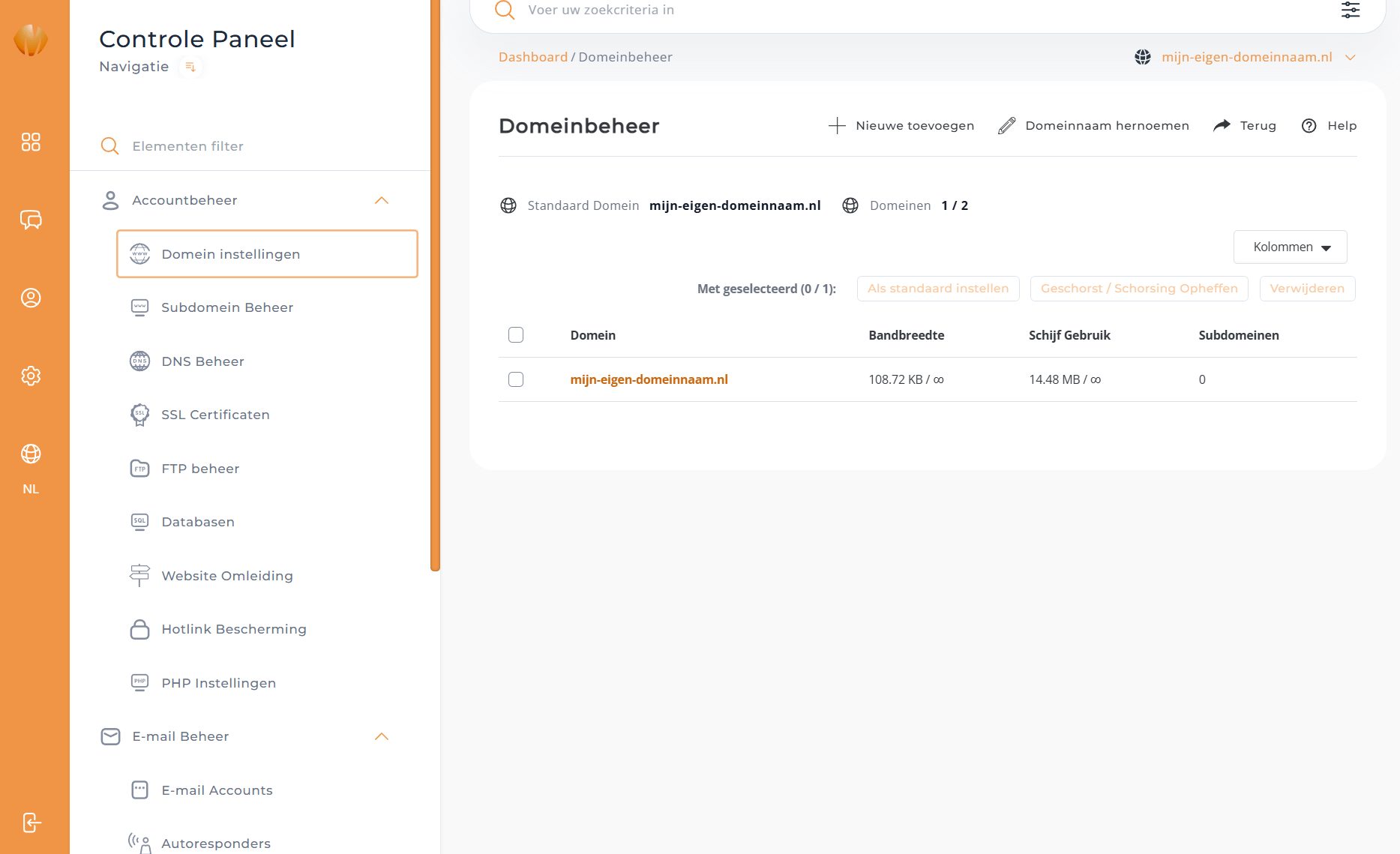Image resolution: width=1400 pixels, height=854 pixels.
Task: Click the E-mail Accounts icon
Action: 140,790
